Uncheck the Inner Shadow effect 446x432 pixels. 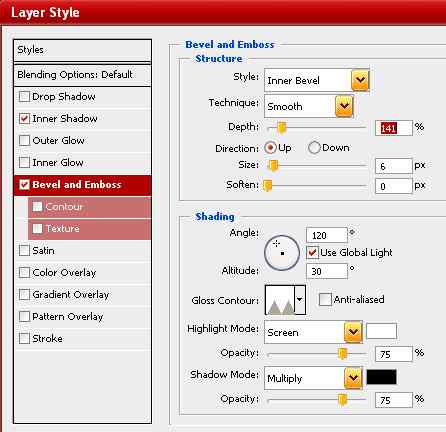[24, 119]
